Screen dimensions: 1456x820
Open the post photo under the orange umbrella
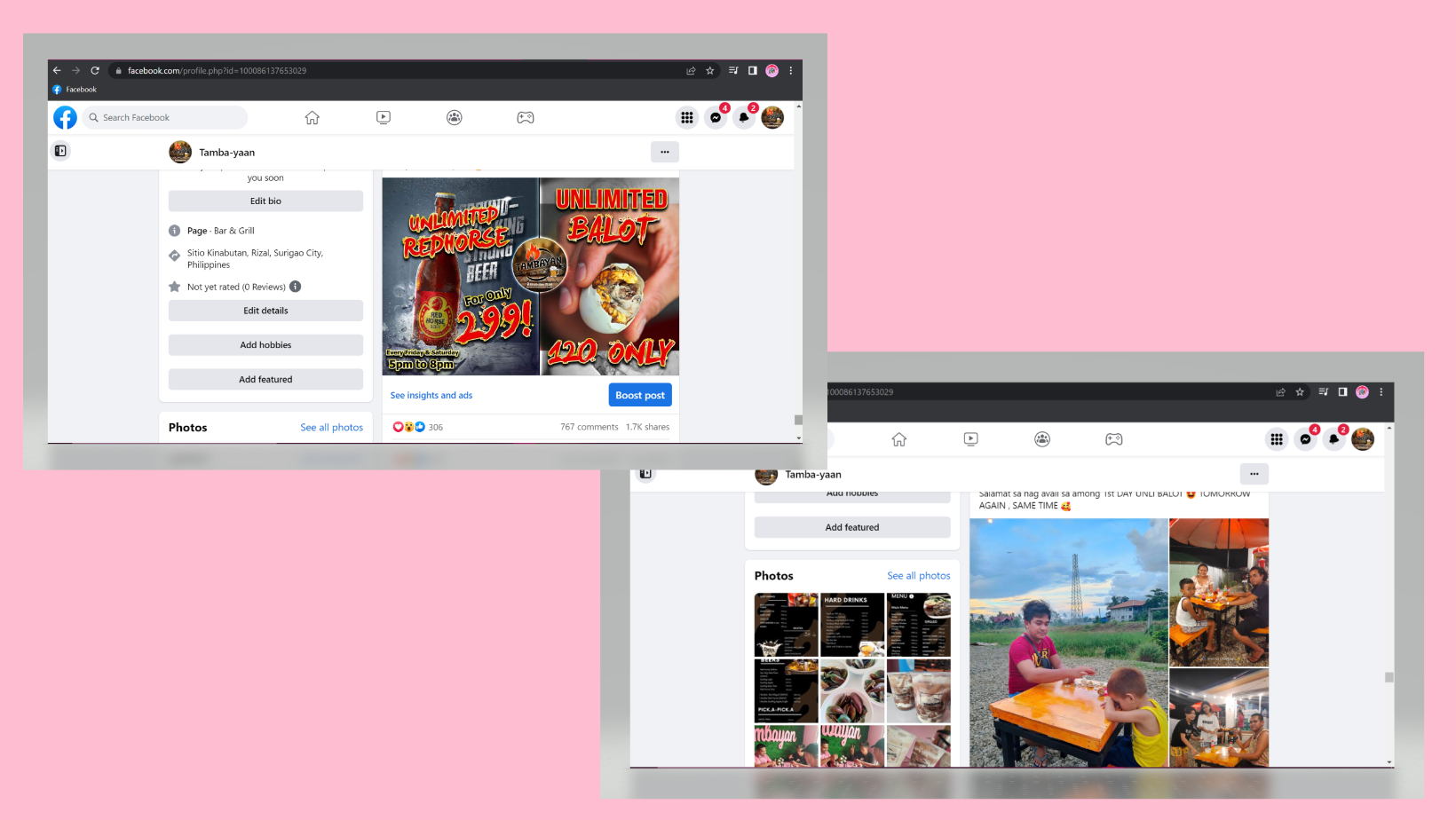click(x=1219, y=593)
